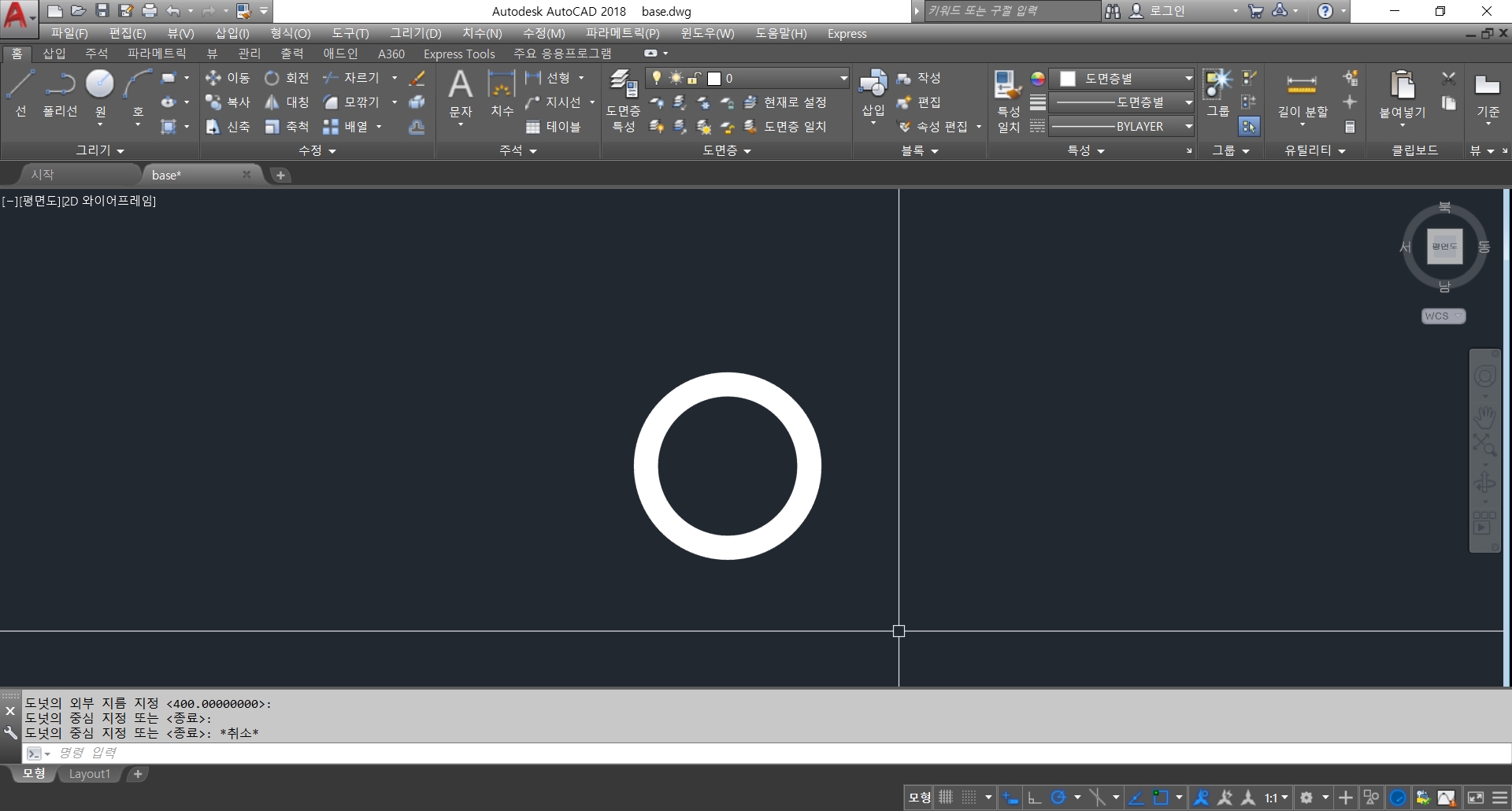Open the layer dropdown showing 0
The width and height of the screenshot is (1512, 811).
click(747, 78)
